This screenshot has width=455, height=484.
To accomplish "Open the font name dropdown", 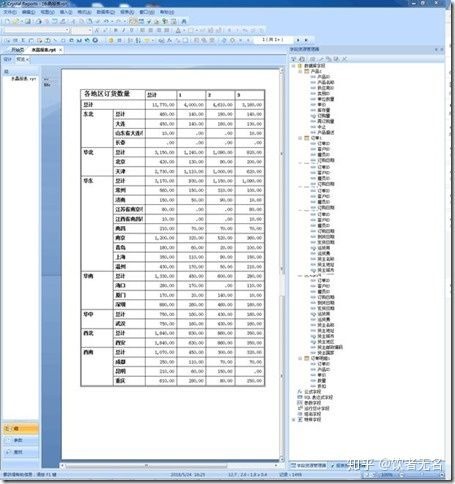I will tap(67, 30).
